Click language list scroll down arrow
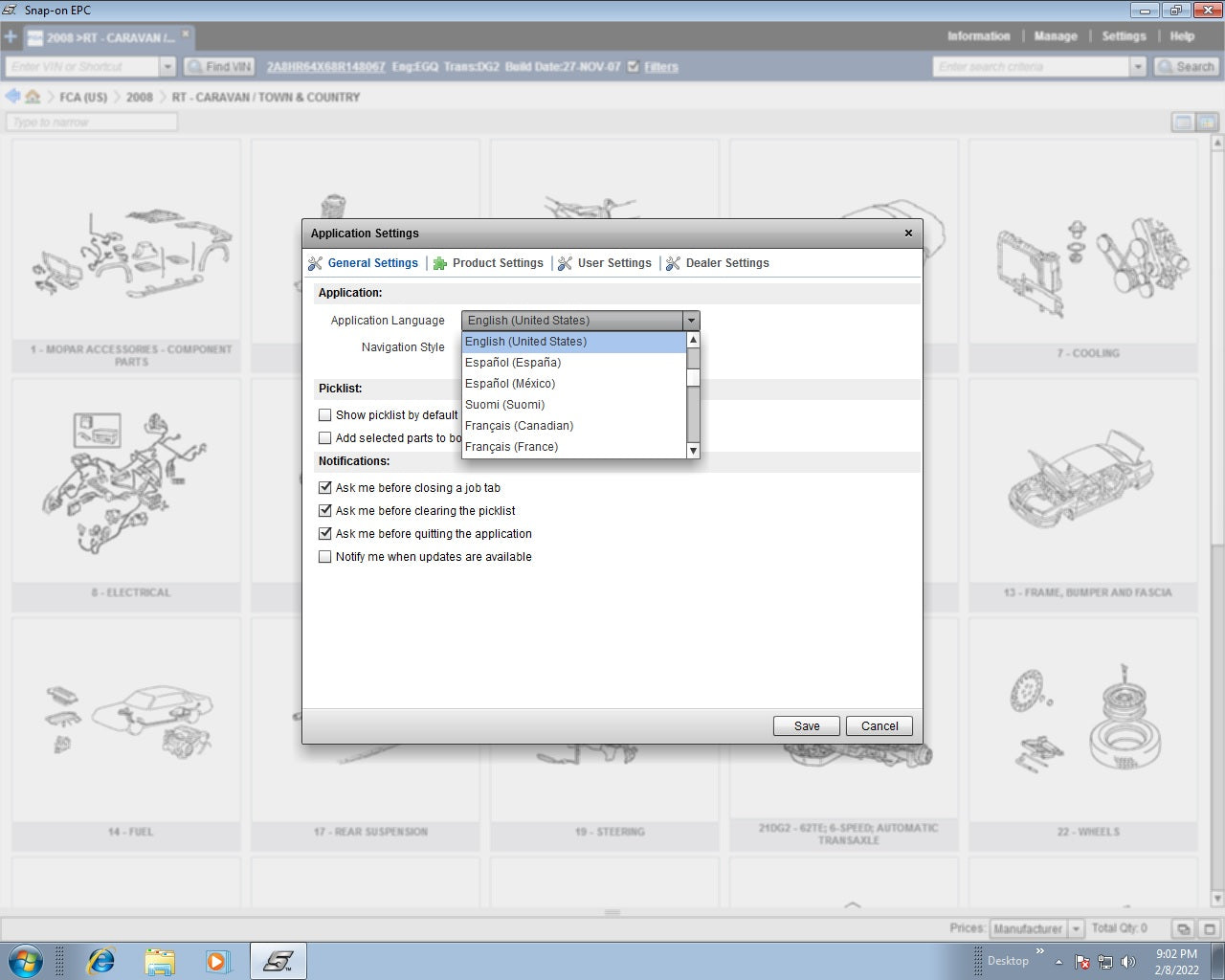1225x980 pixels. click(694, 451)
